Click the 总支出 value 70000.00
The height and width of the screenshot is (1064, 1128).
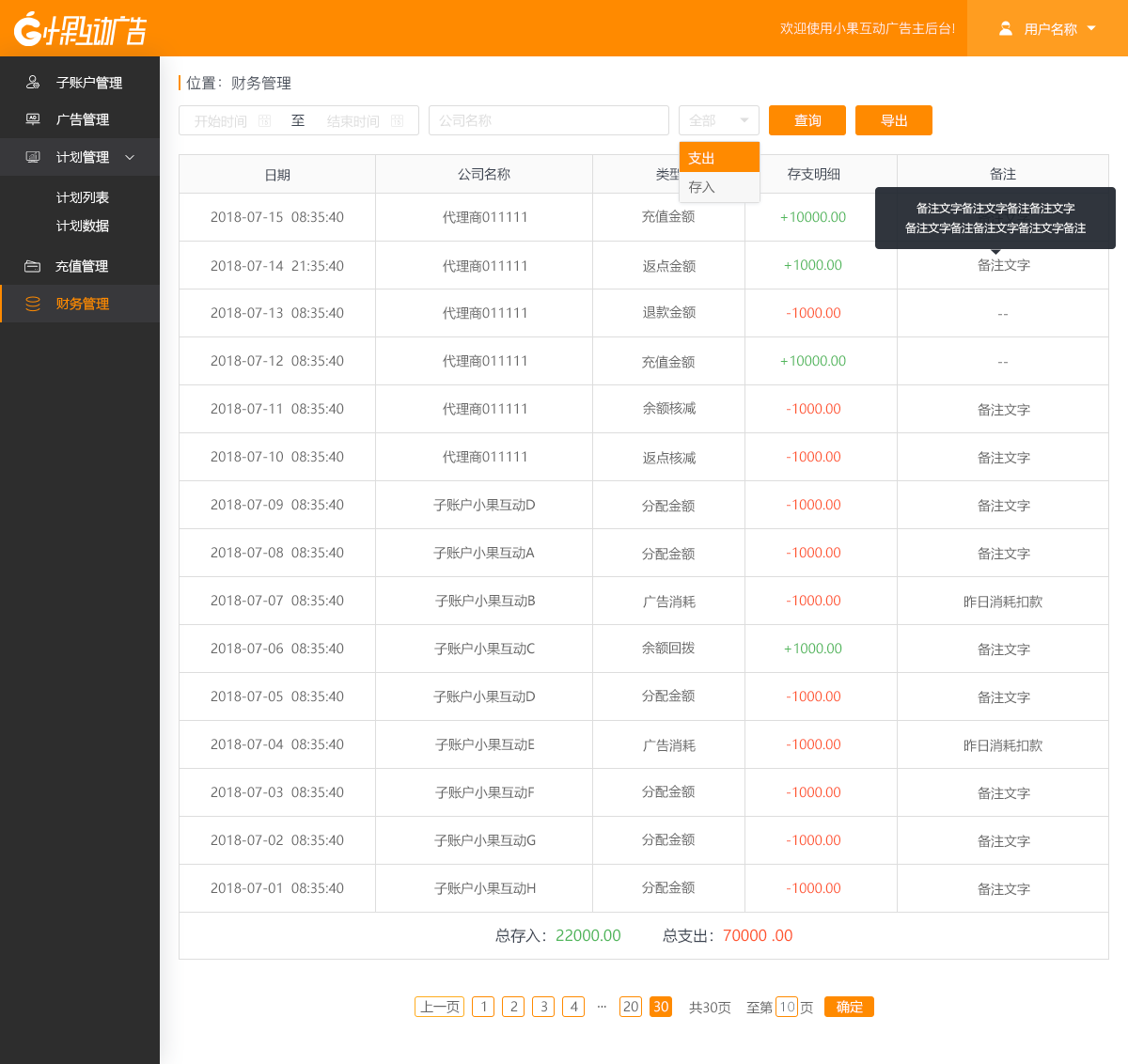[x=758, y=936]
